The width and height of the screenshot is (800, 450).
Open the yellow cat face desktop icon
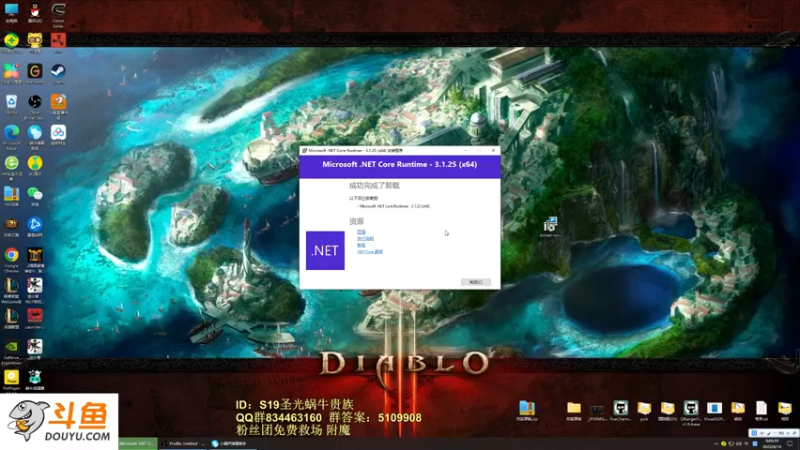[35, 43]
